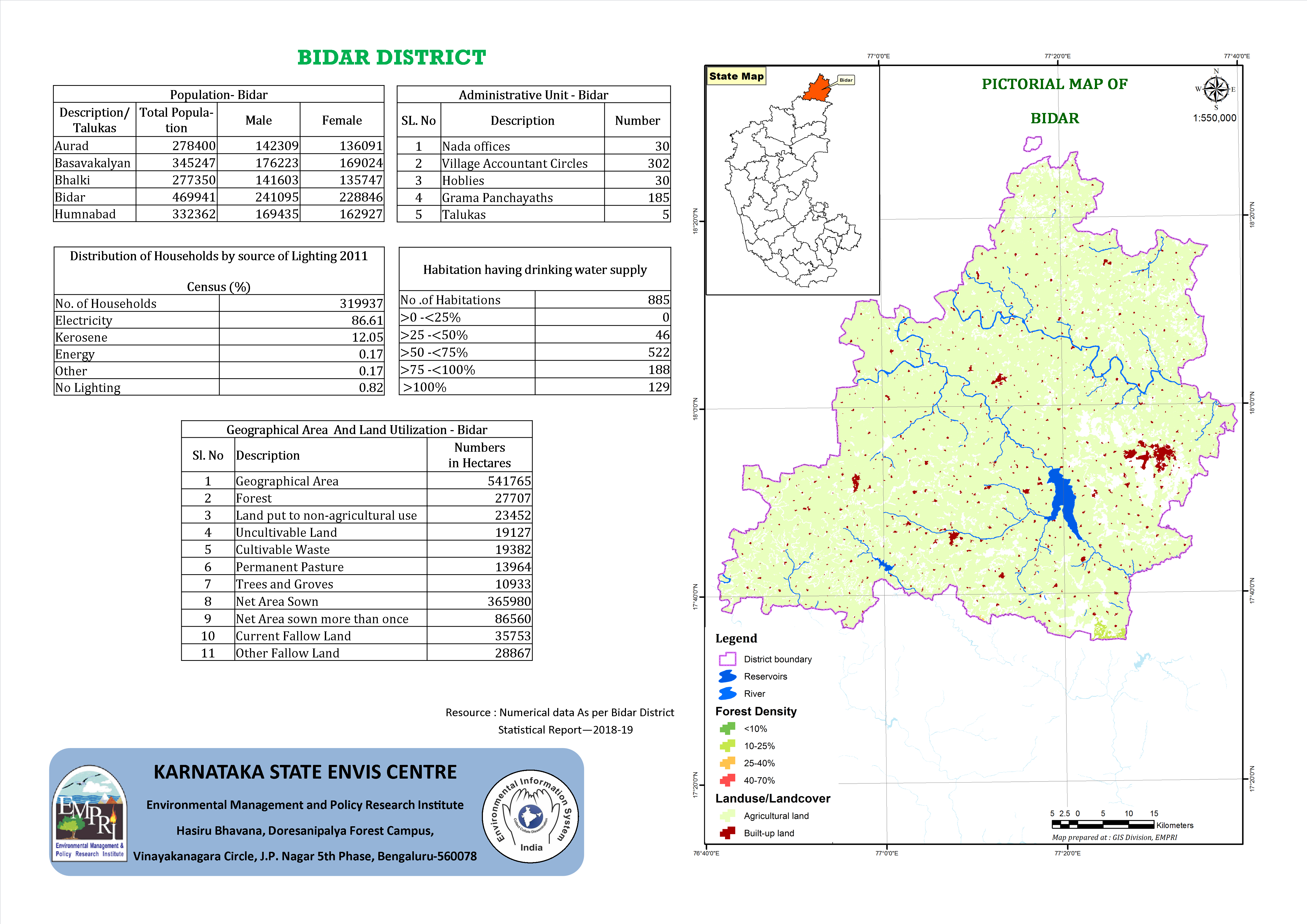Click the compass rose on the map
This screenshot has height=924, width=1307.
pos(1216,89)
